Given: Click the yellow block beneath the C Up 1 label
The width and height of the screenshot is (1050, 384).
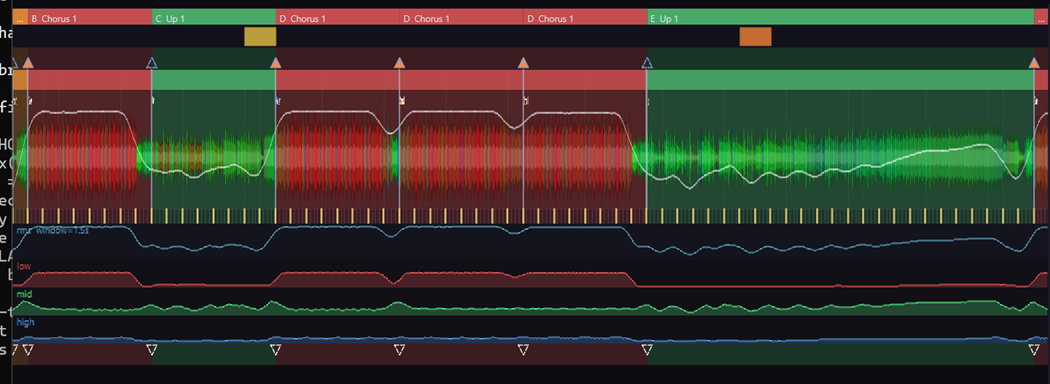Looking at the screenshot, I should click(260, 36).
